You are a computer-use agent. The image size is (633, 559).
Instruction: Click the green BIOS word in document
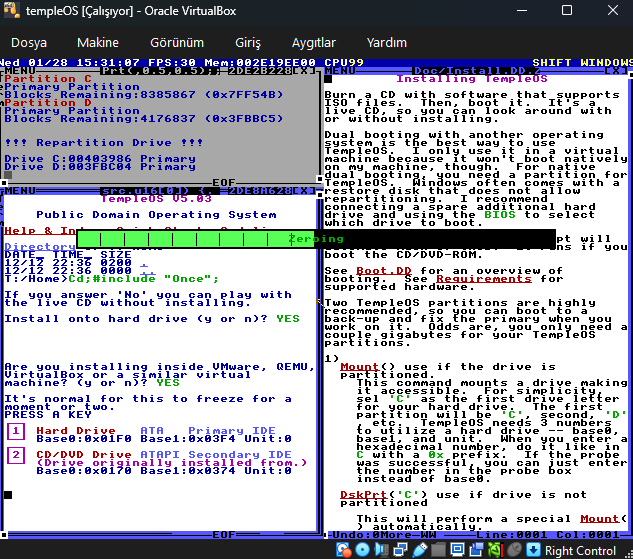coord(500,215)
